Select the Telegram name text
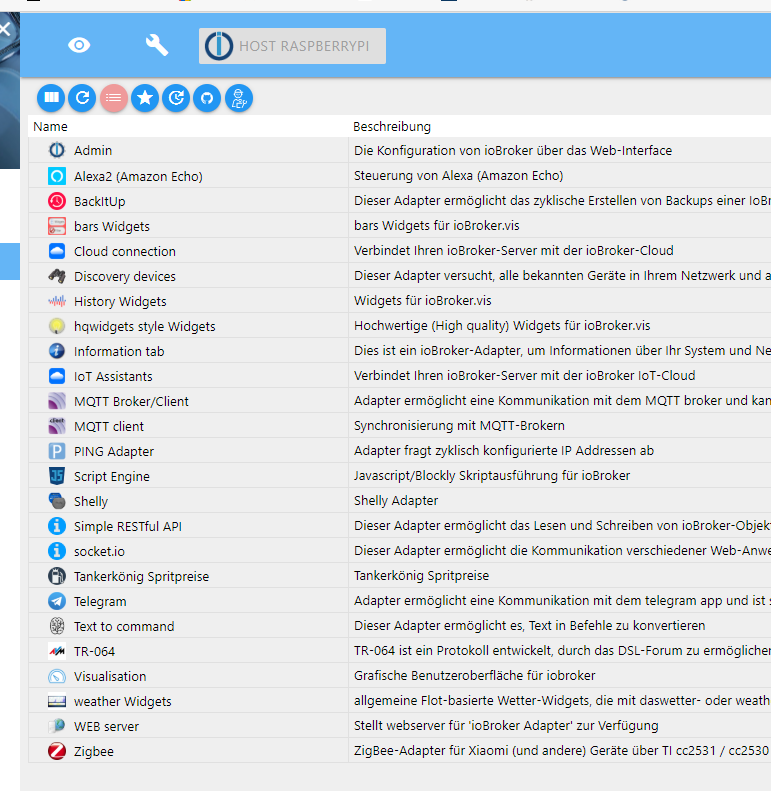The image size is (771, 791). [x=100, y=601]
